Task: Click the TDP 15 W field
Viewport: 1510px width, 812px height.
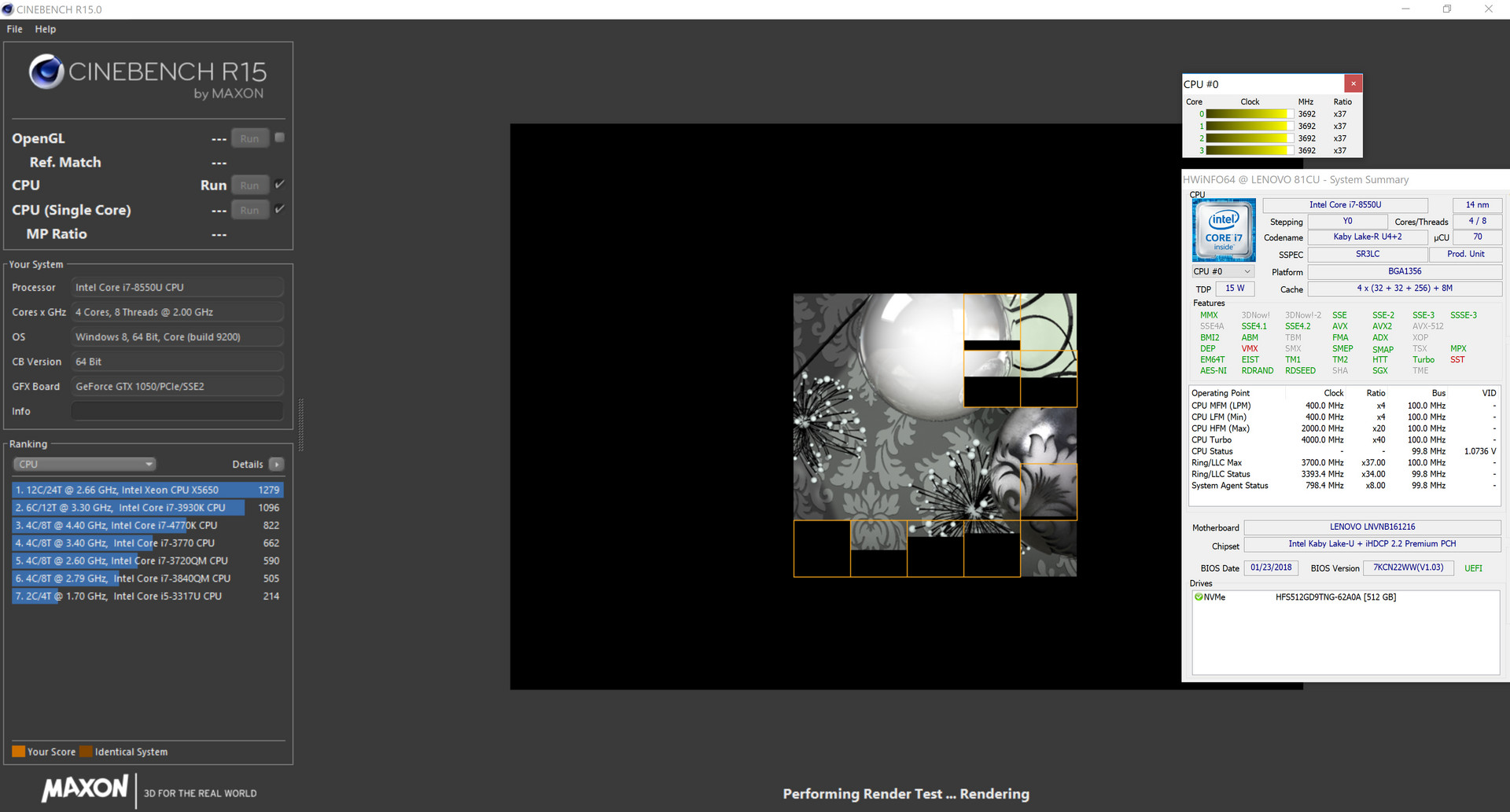Action: (1235, 289)
